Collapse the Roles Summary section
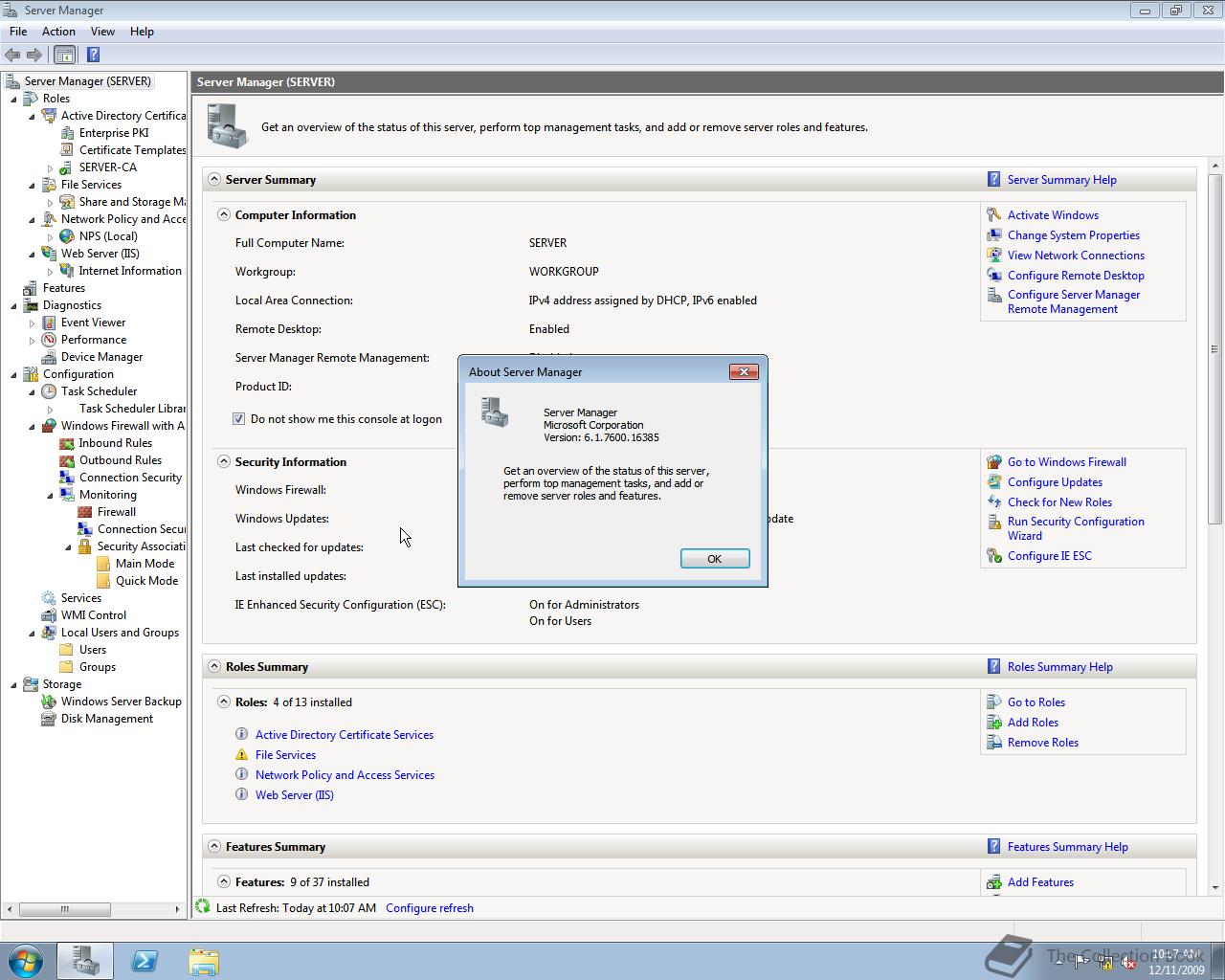 coord(214,666)
